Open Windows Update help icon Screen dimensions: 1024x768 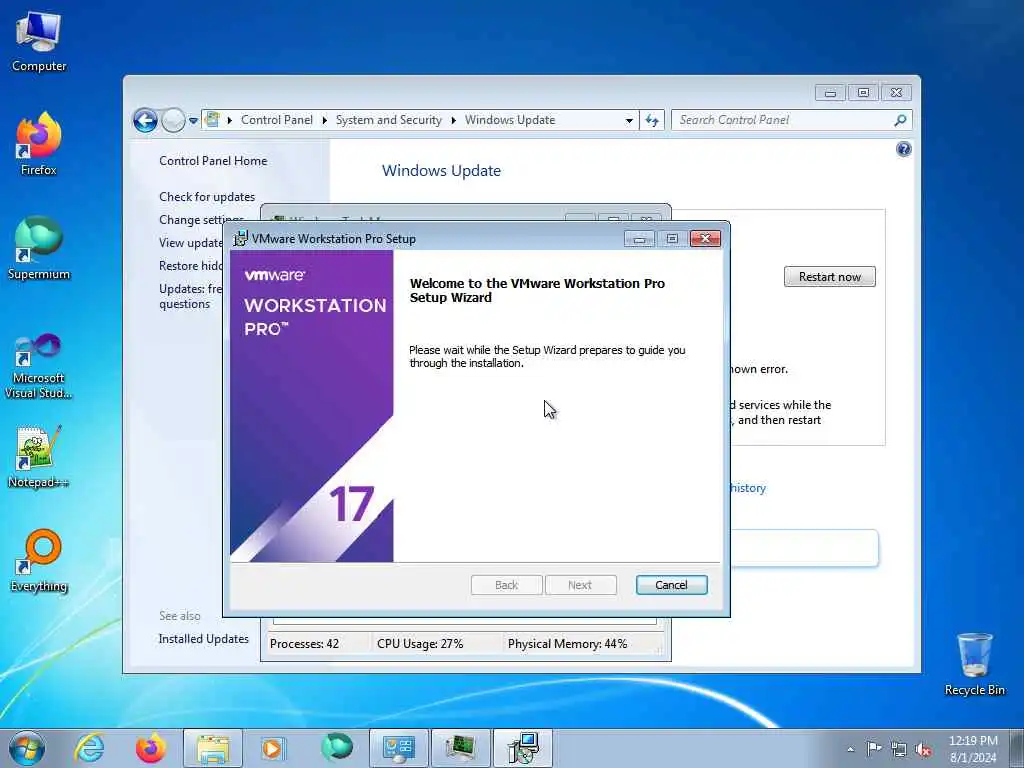pos(903,150)
